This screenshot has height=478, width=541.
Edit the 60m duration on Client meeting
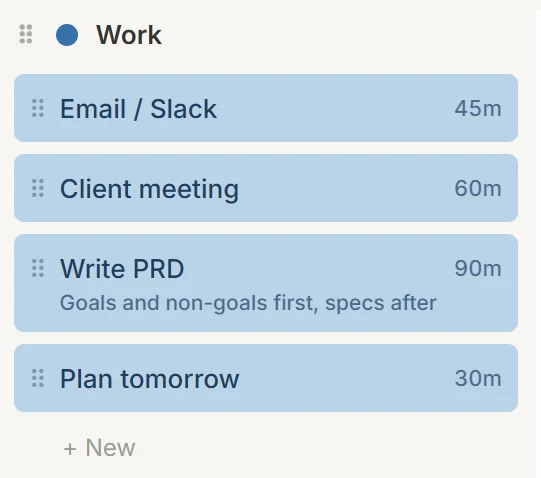[x=478, y=188]
